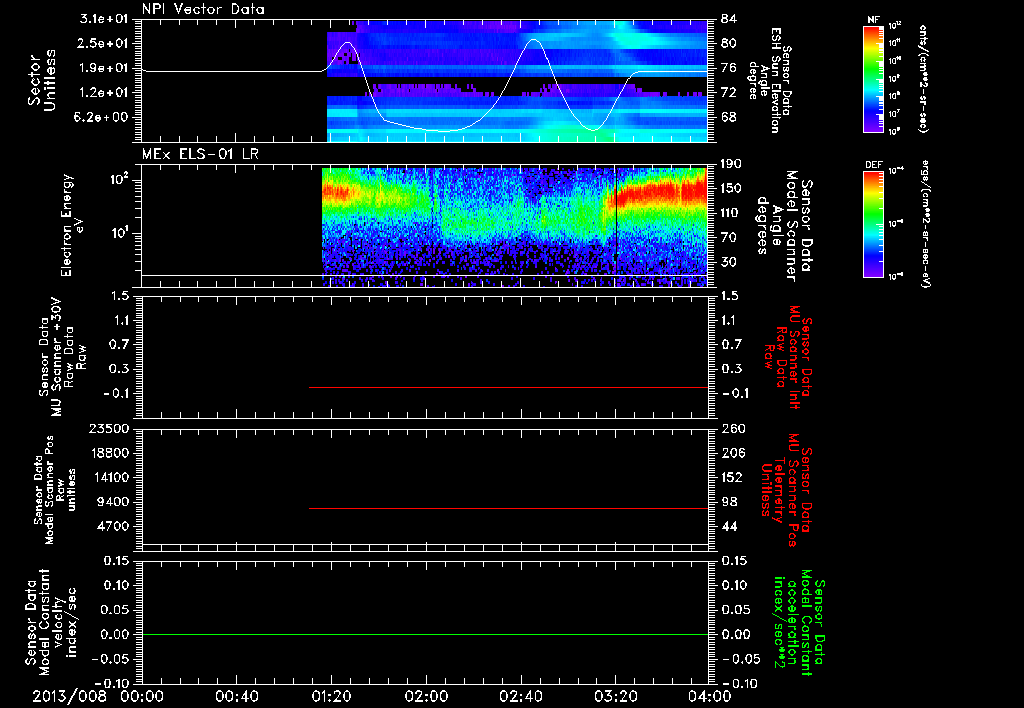Click the 260 telemetry tick label
The height and width of the screenshot is (708, 1024).
(732, 429)
